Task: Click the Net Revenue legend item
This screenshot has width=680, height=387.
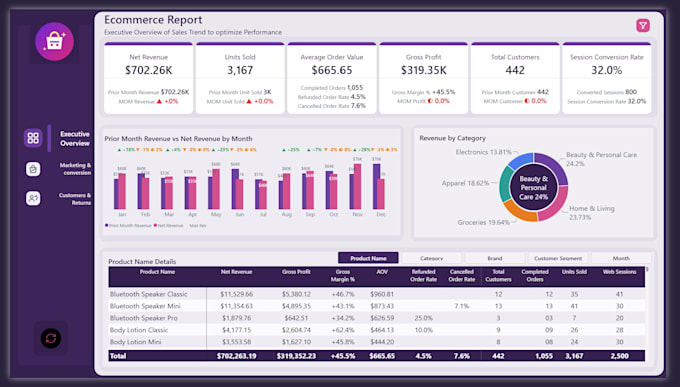Action: click(169, 226)
